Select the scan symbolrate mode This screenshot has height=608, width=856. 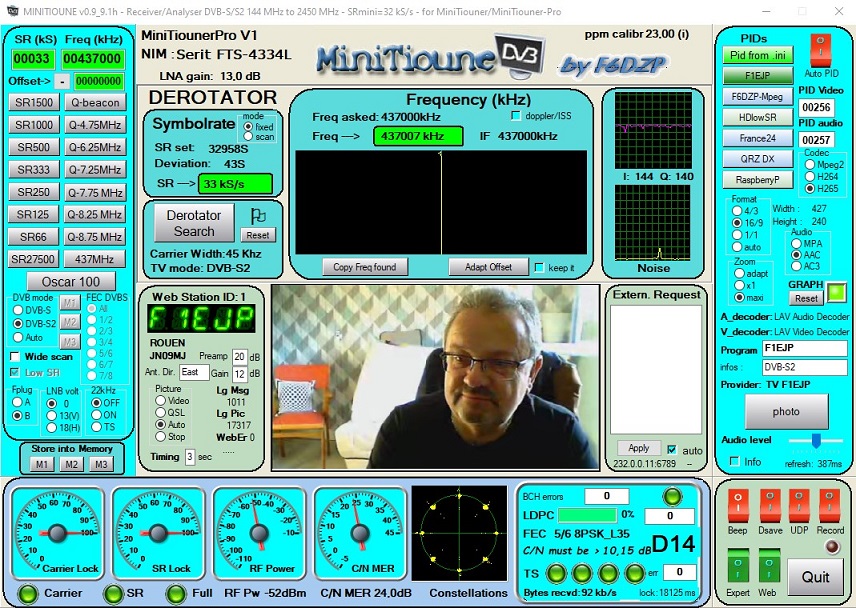pyautogui.click(x=249, y=138)
